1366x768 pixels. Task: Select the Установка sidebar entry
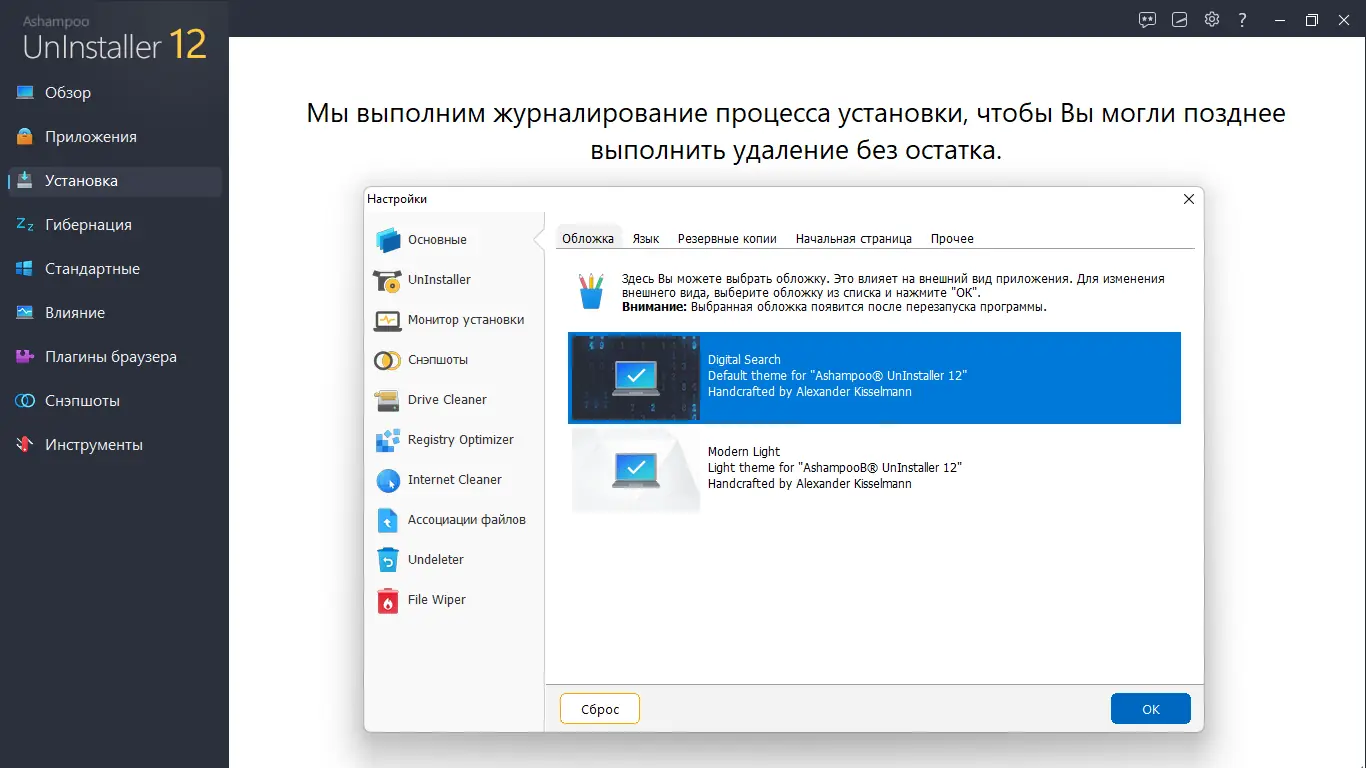pyautogui.click(x=114, y=181)
